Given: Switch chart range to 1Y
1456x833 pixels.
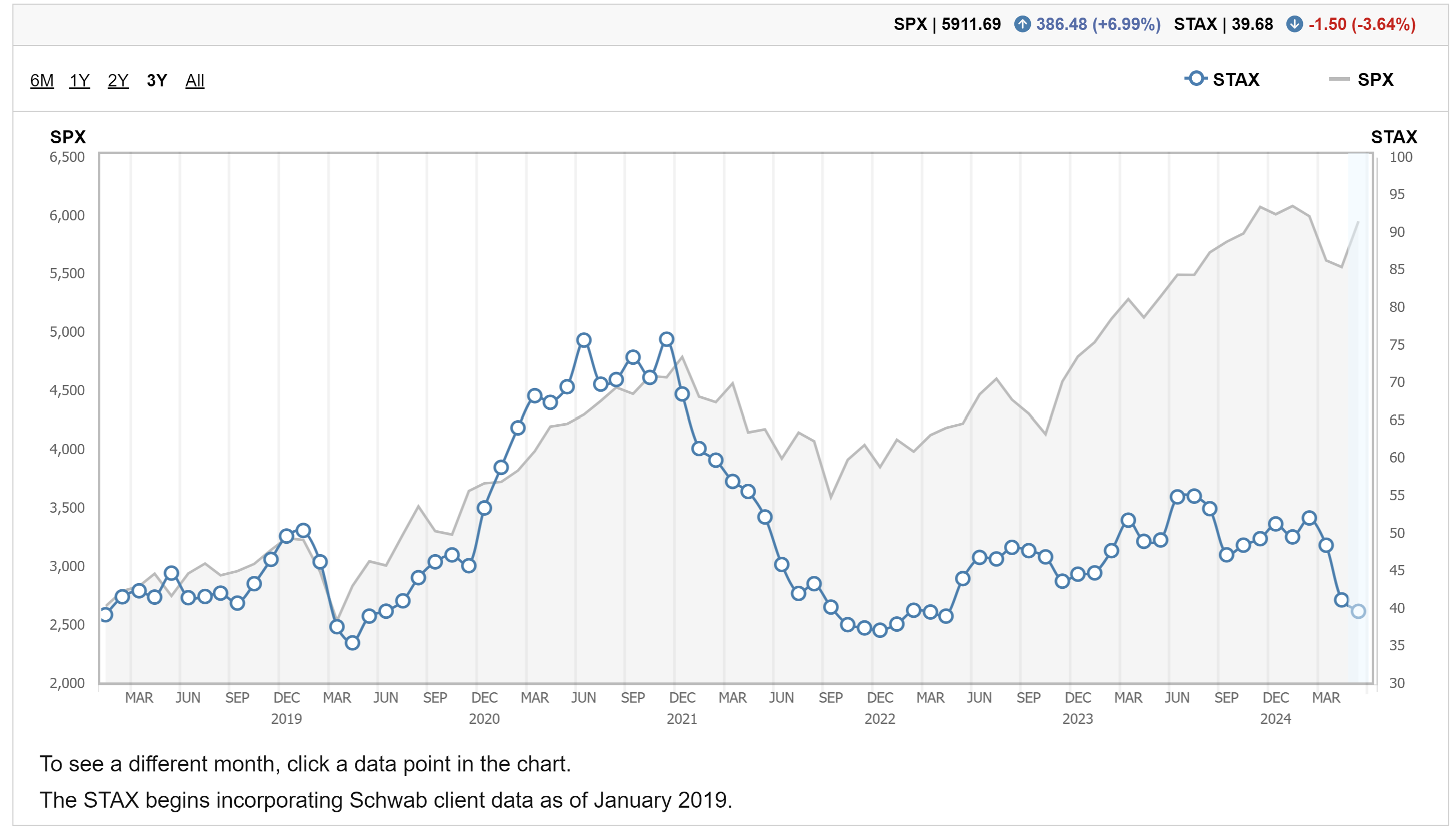Looking at the screenshot, I should coord(80,81).
